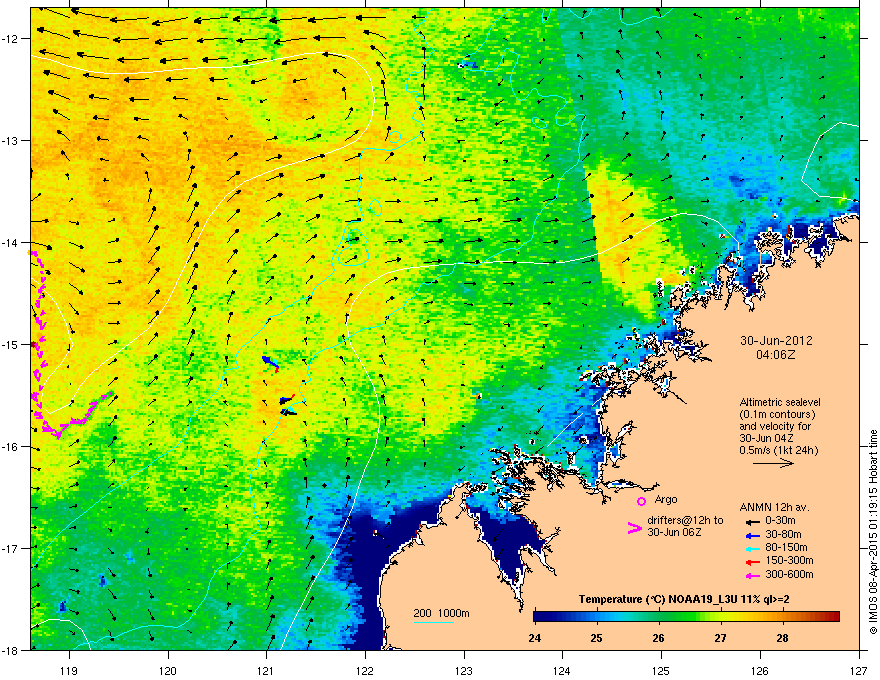The height and width of the screenshot is (680, 880).
Task: Click the 0.5m/s velocity scale arrow
Action: click(x=773, y=463)
